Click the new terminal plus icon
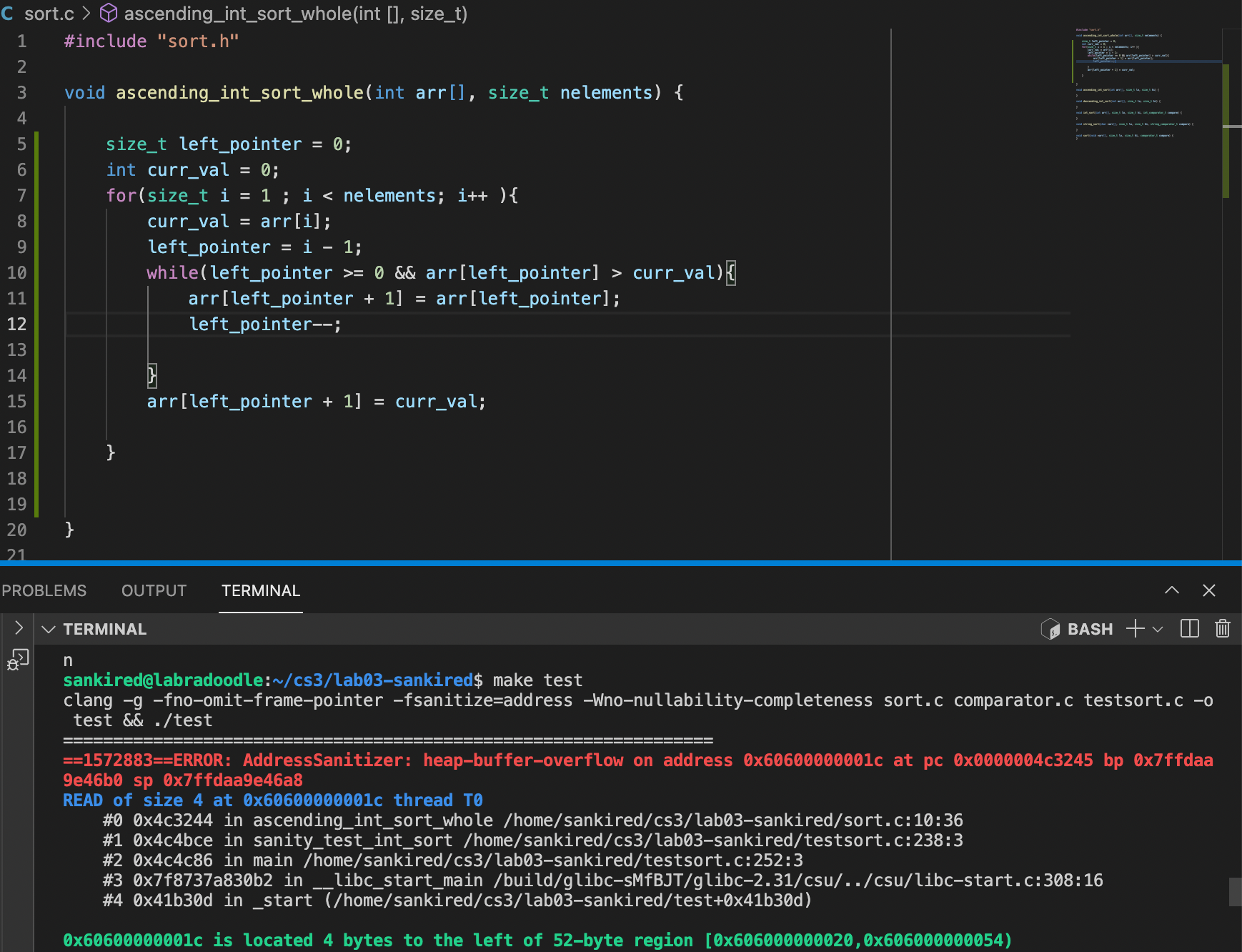 (1135, 629)
